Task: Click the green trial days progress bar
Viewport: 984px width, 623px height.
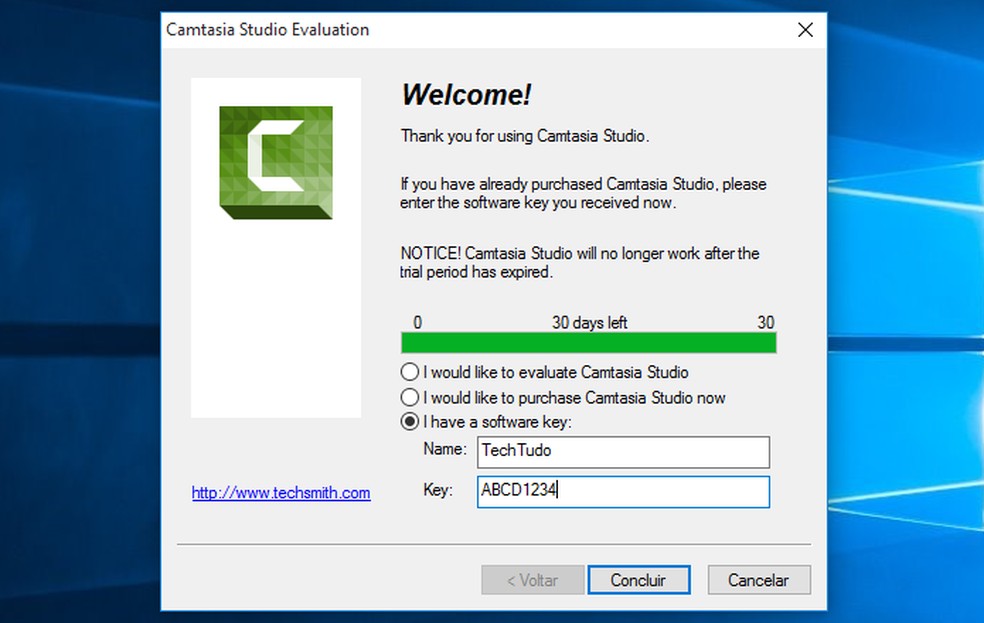Action: coord(589,343)
